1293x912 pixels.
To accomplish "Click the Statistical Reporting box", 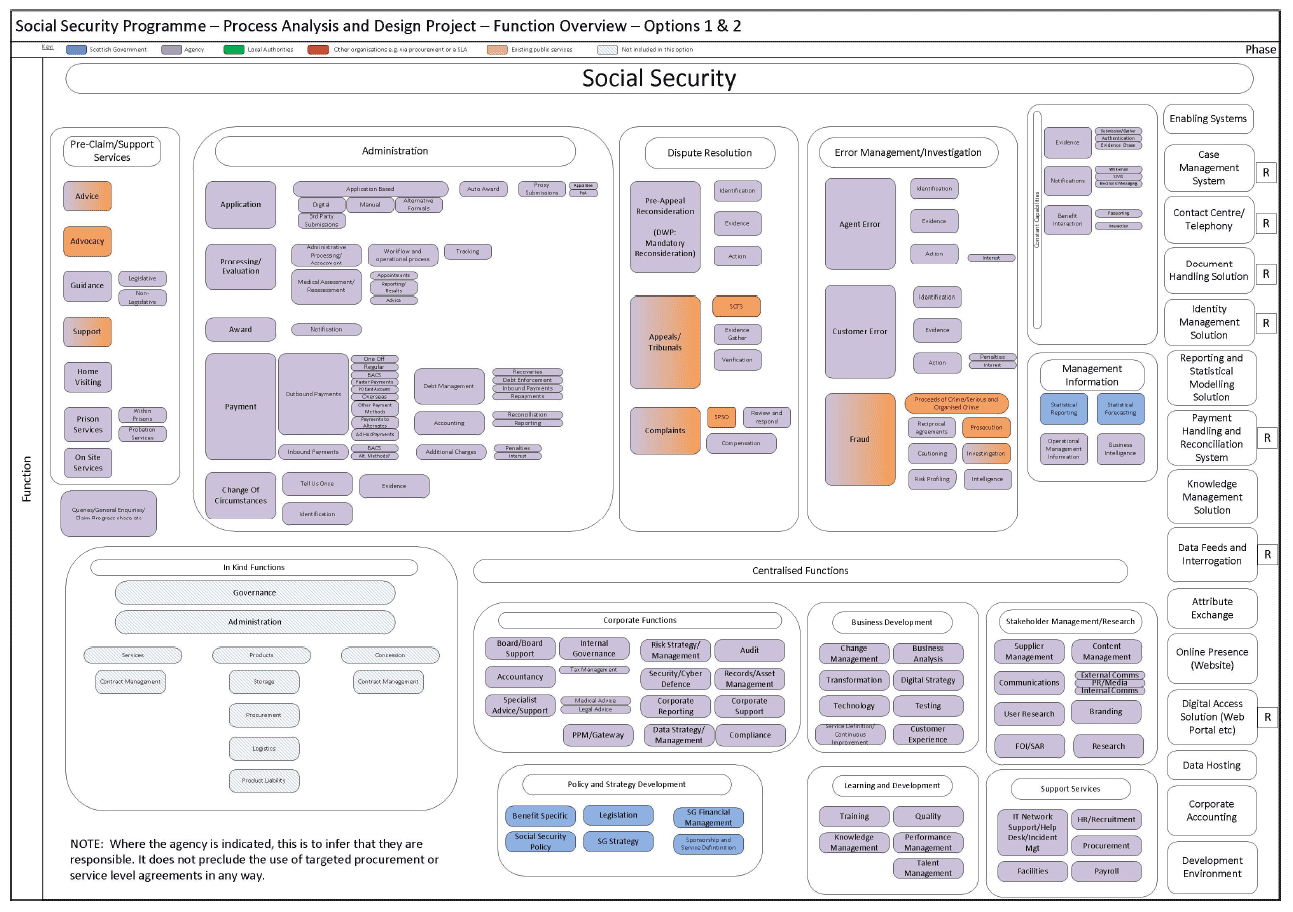I will [x=1064, y=409].
